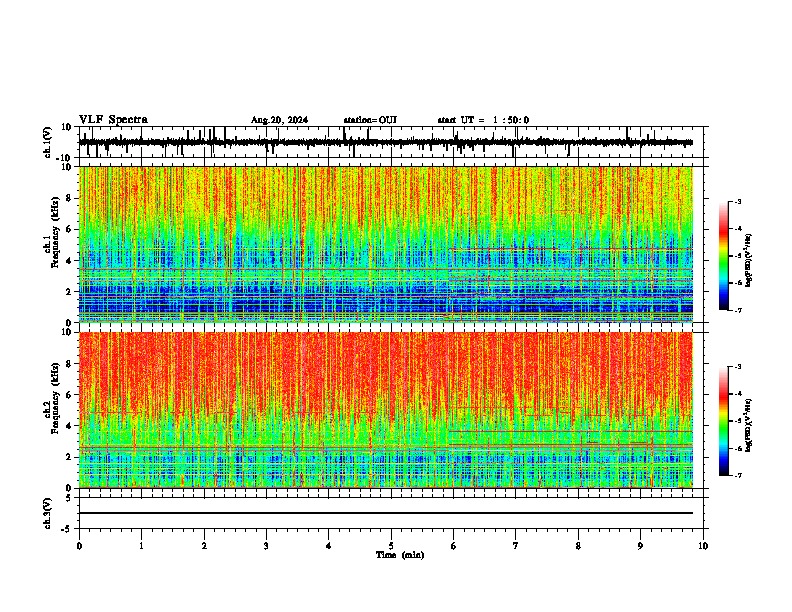This screenshot has width=792, height=612.
Task: Click time axis tick label "4"
Action: click(x=329, y=546)
